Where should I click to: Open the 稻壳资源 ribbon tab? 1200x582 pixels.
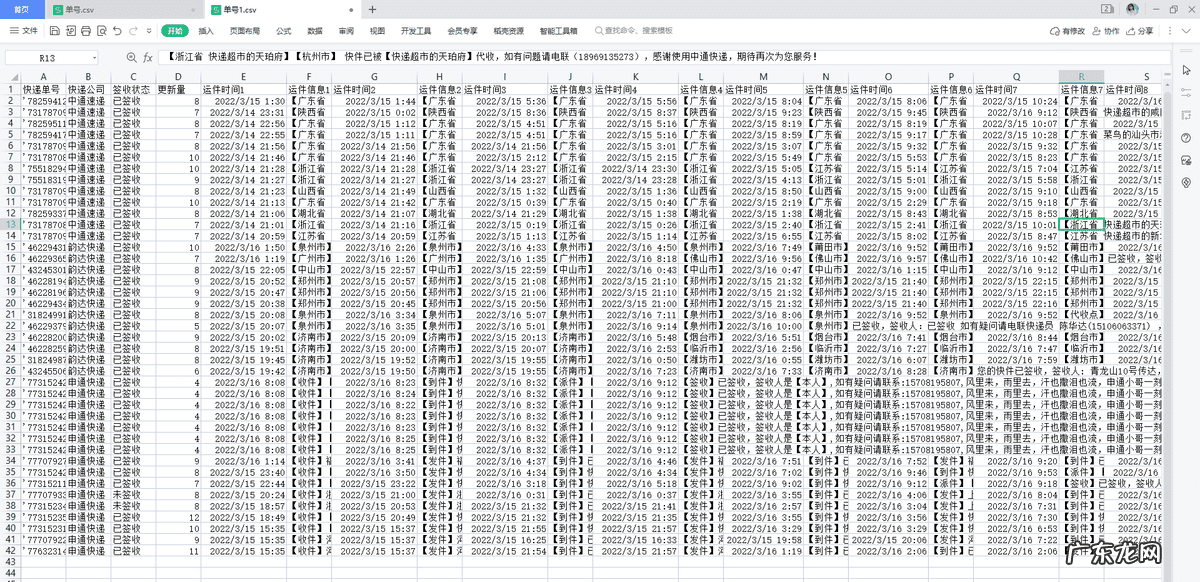[508, 31]
